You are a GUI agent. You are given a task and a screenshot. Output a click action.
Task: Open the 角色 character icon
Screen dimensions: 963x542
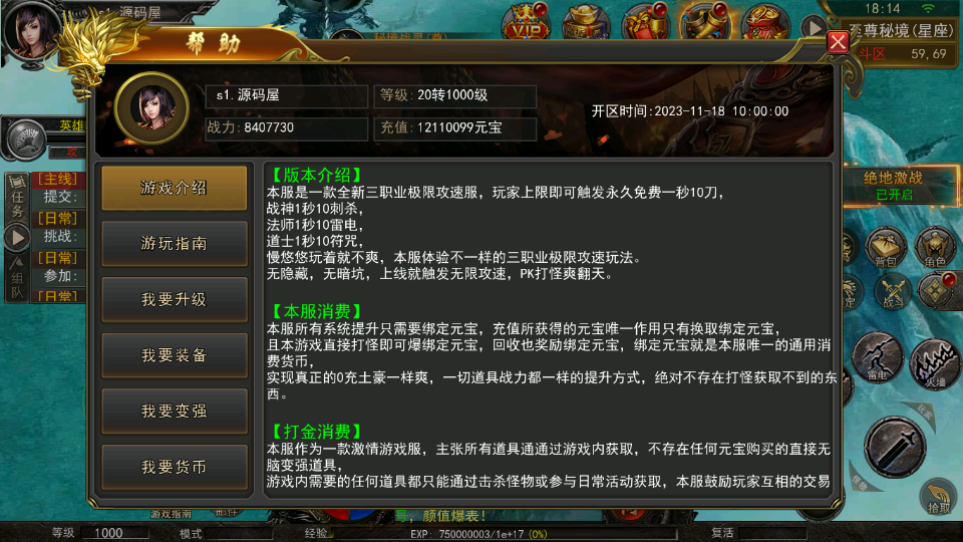pyautogui.click(x=935, y=247)
